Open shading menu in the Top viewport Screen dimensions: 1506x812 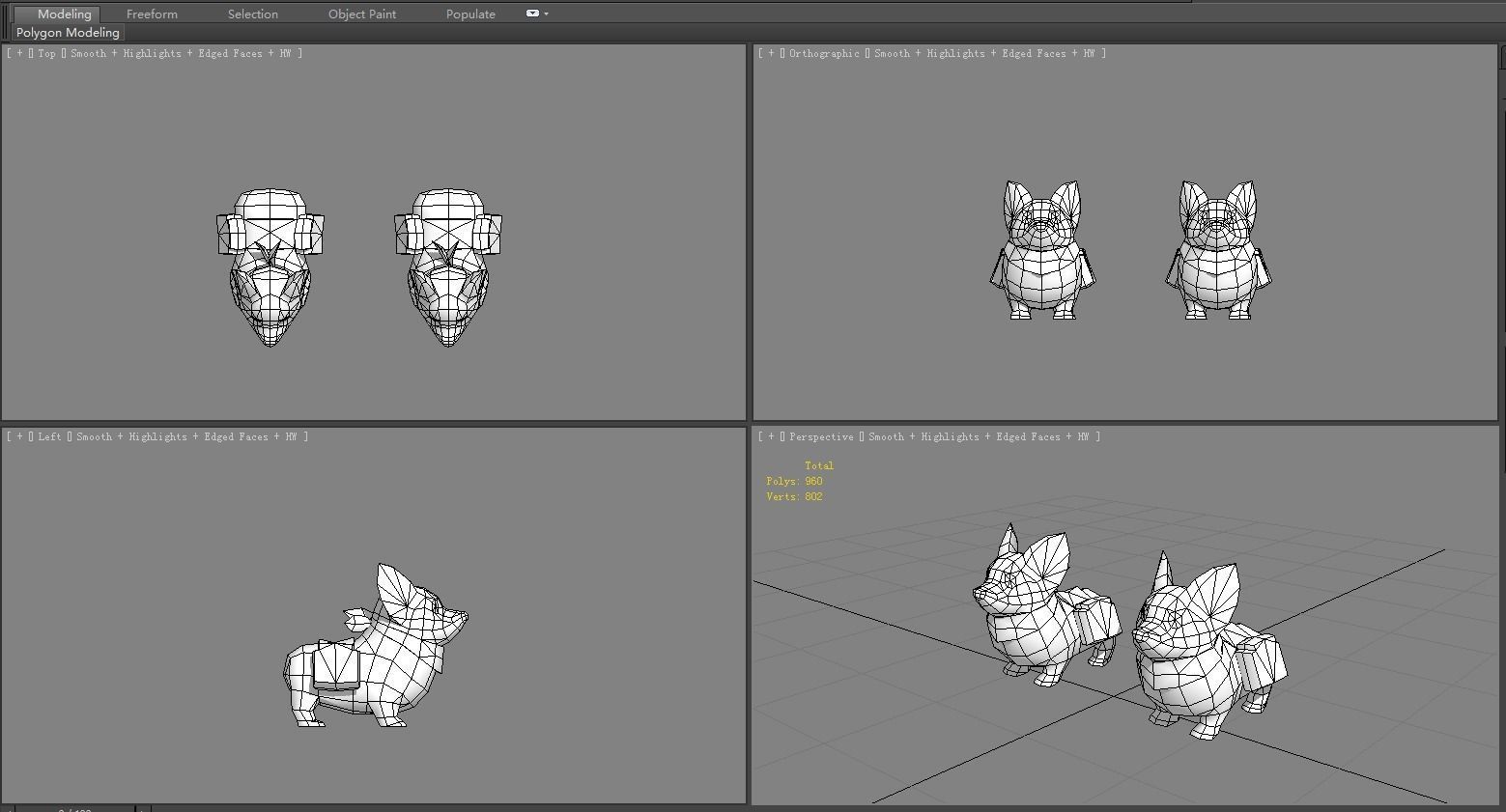(x=181, y=53)
